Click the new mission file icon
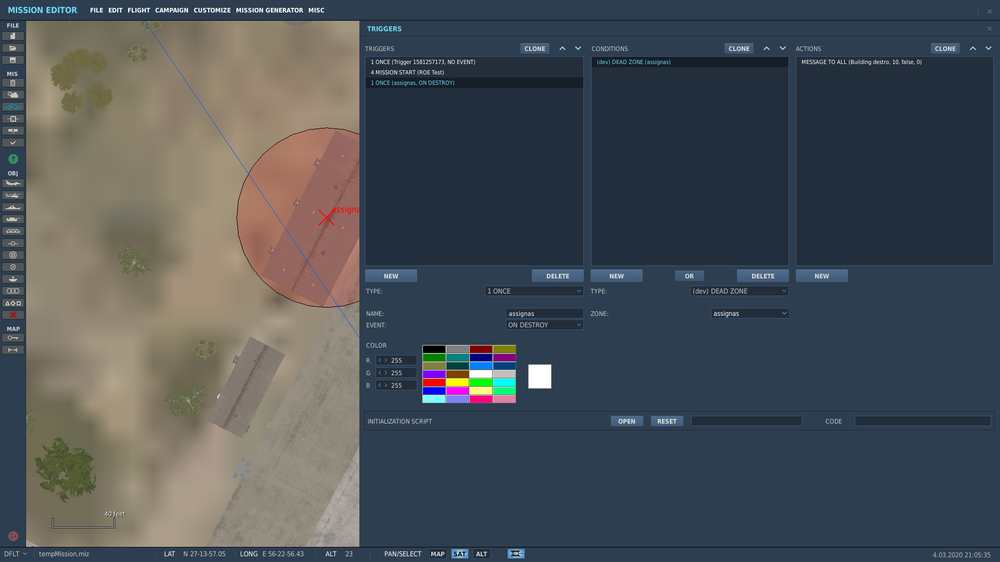 13,36
